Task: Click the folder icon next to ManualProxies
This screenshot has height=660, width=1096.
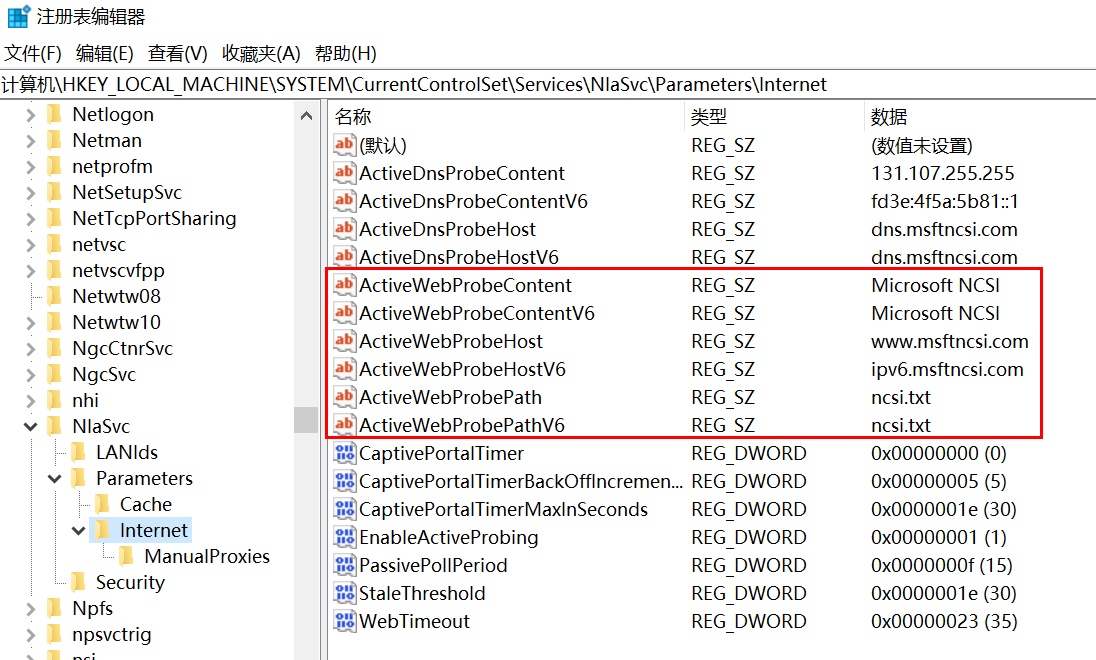Action: [127, 556]
